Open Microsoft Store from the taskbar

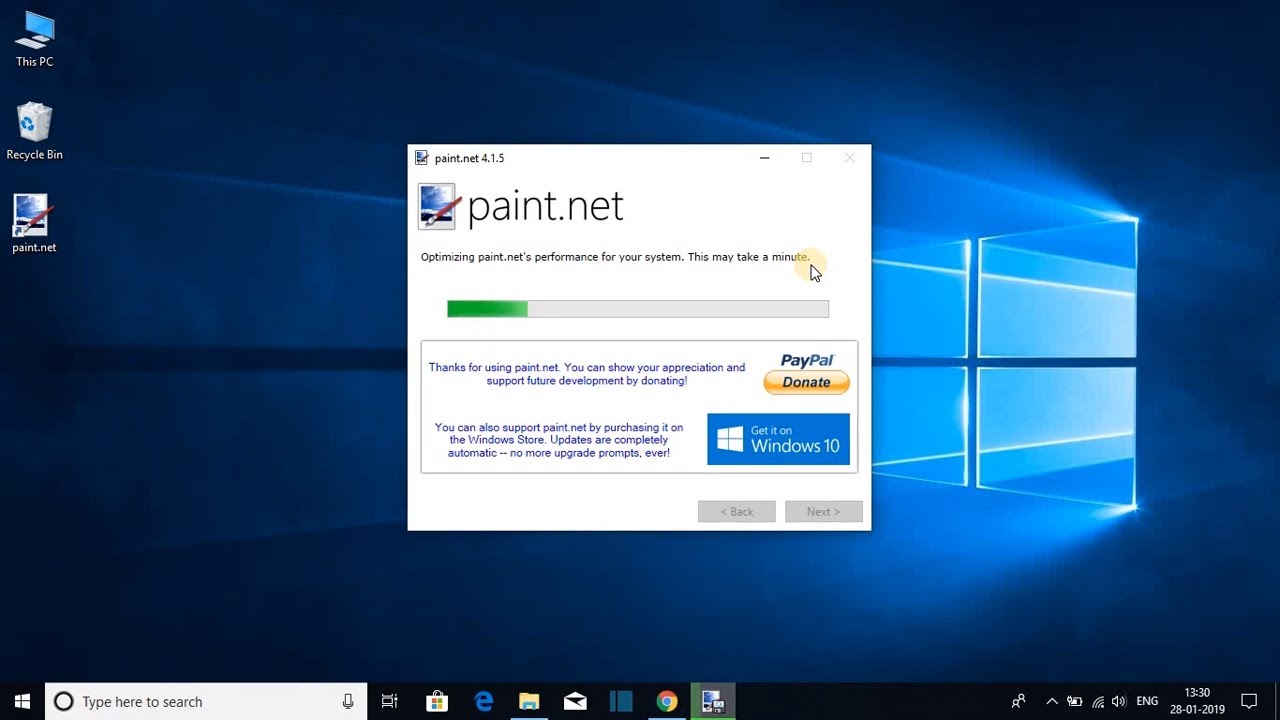(437, 701)
